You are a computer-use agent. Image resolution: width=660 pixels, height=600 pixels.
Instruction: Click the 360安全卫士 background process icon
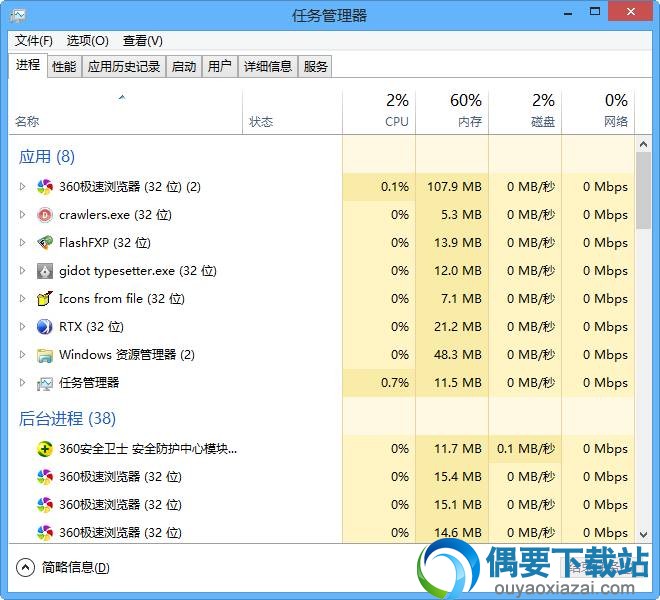pos(45,449)
